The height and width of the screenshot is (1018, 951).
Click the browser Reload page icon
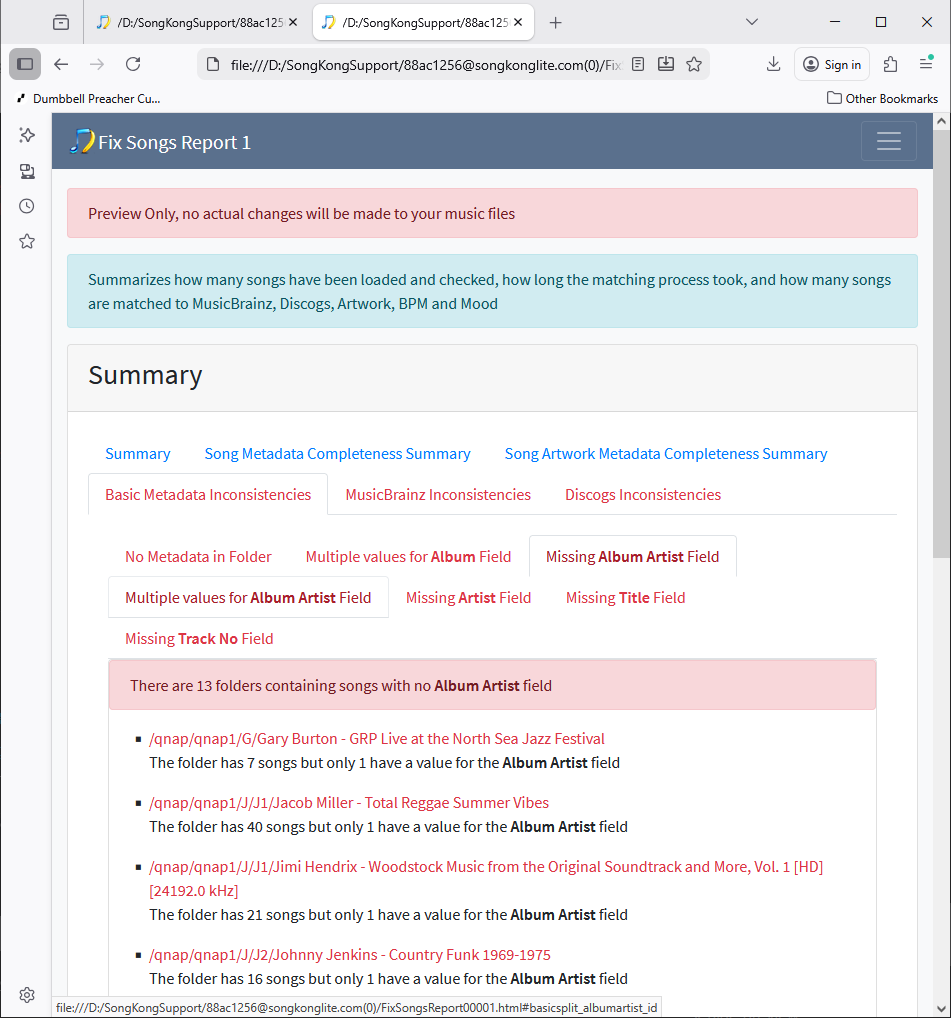(133, 64)
